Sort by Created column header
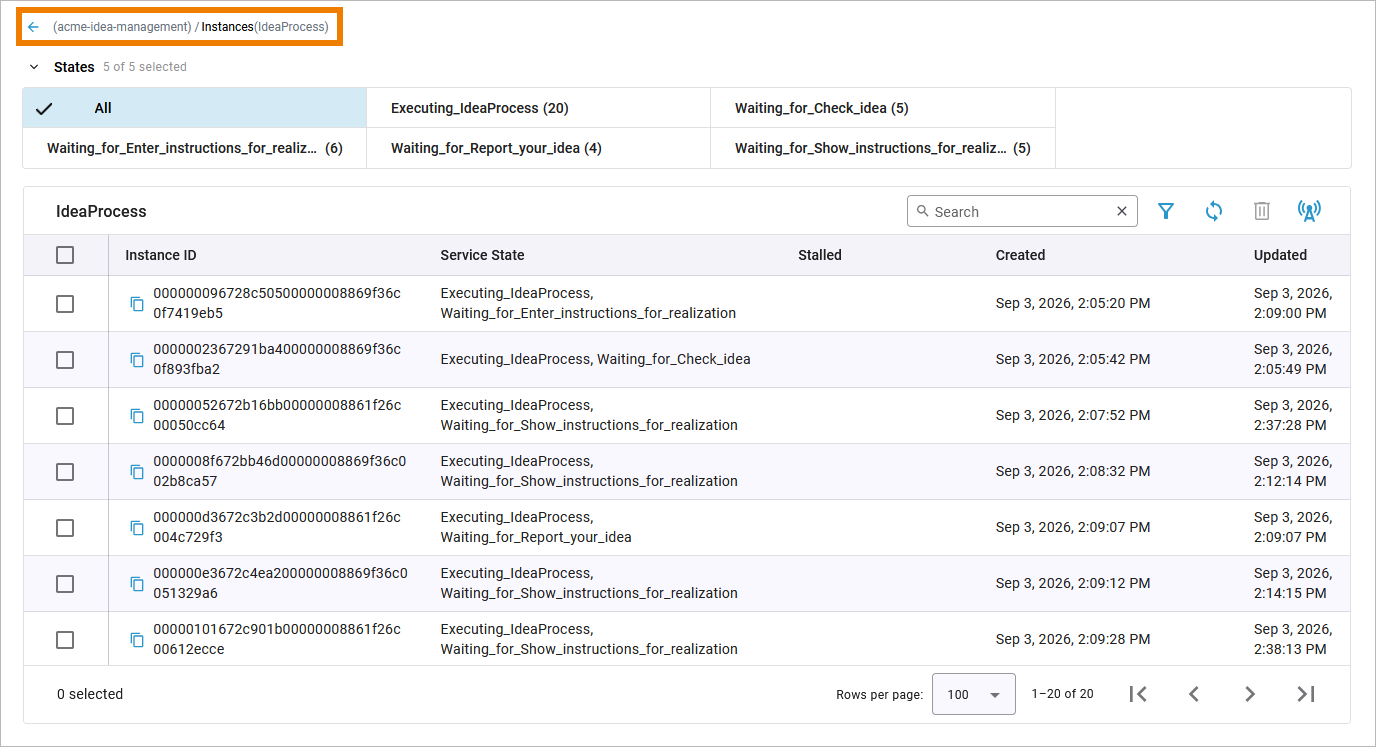This screenshot has width=1376, height=747. pos(1020,255)
